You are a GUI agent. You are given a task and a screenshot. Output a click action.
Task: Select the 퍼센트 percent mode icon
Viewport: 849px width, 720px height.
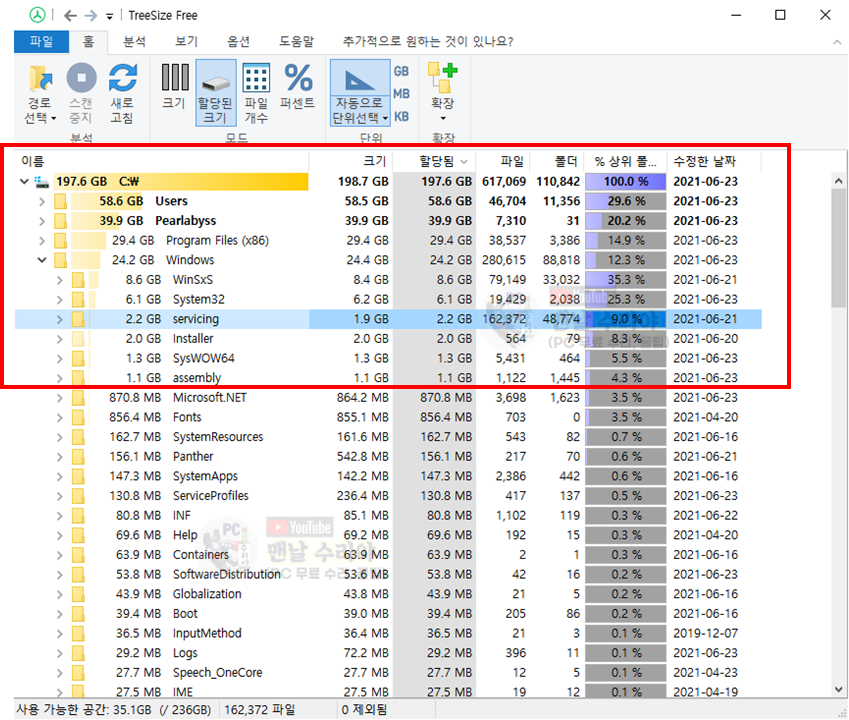click(298, 77)
